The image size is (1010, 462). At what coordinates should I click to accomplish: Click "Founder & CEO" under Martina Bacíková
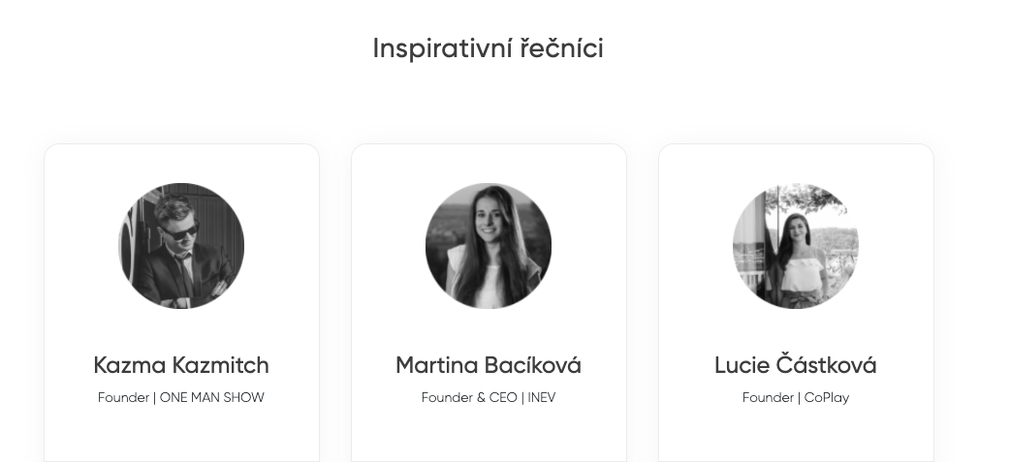pyautogui.click(x=469, y=398)
